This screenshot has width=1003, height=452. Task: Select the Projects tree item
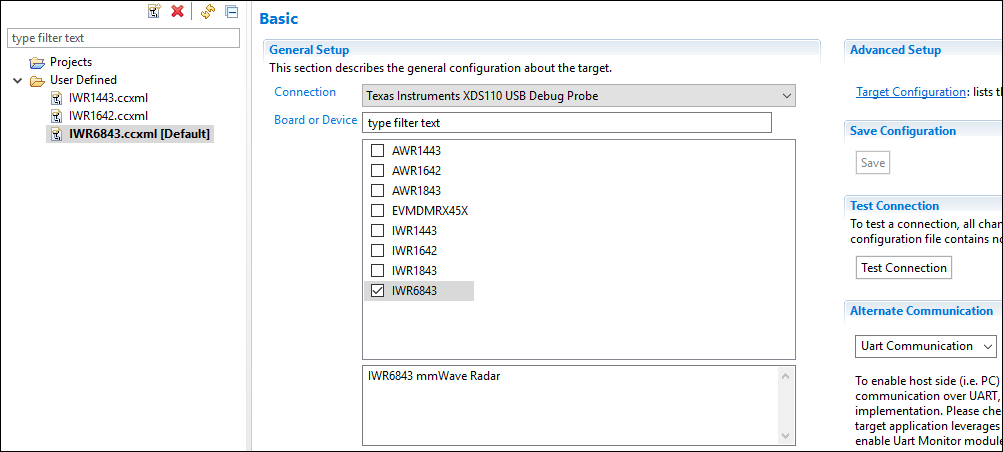(71, 62)
